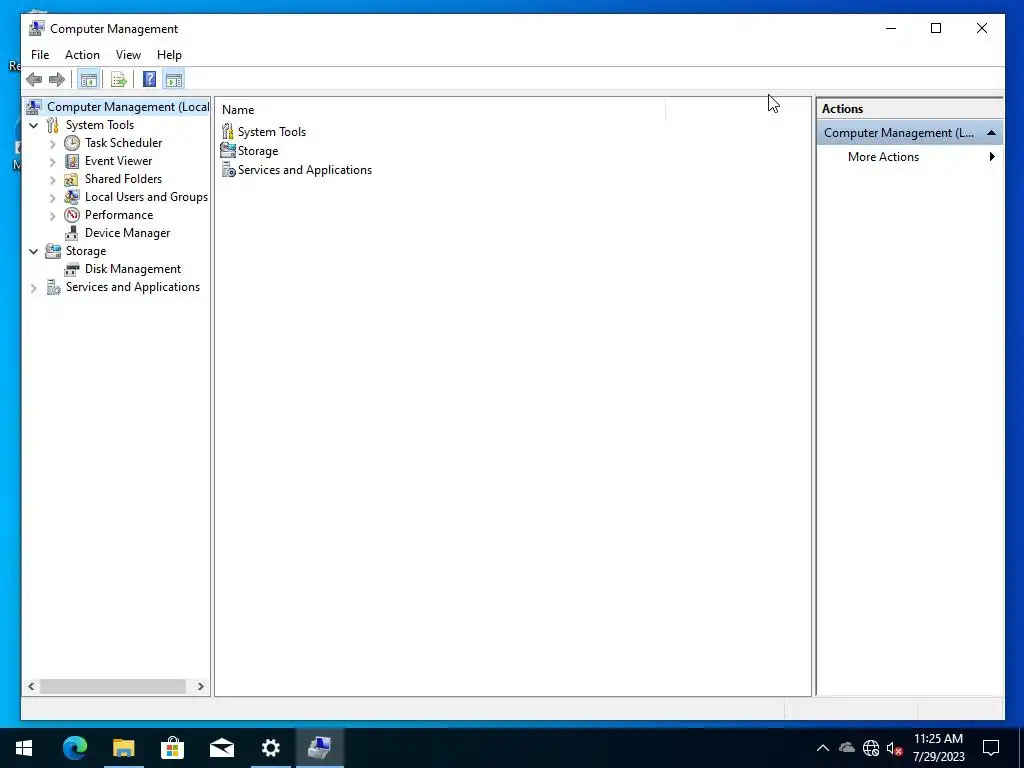Click the Windows Start button
The height and width of the screenshot is (768, 1024).
24,748
